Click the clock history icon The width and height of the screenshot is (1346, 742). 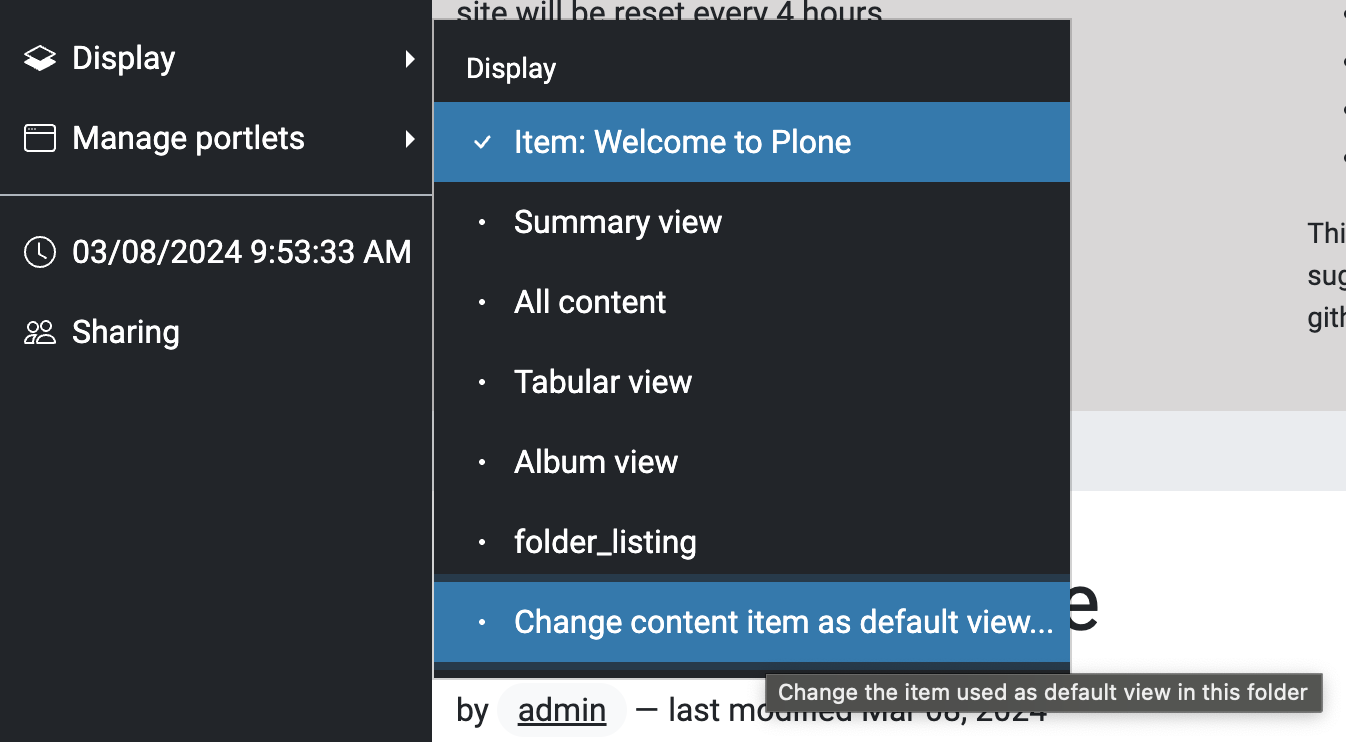coord(40,252)
